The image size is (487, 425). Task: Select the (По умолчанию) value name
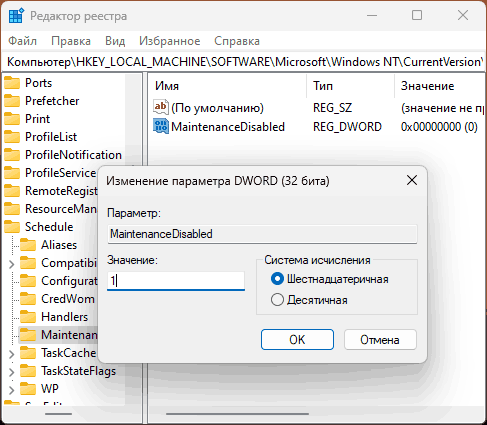click(217, 108)
